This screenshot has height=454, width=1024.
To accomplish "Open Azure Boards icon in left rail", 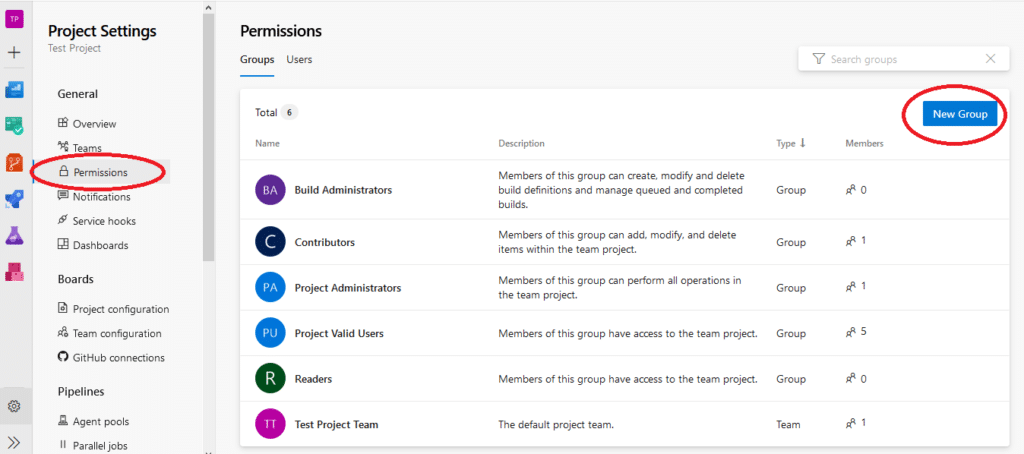I will [x=14, y=89].
